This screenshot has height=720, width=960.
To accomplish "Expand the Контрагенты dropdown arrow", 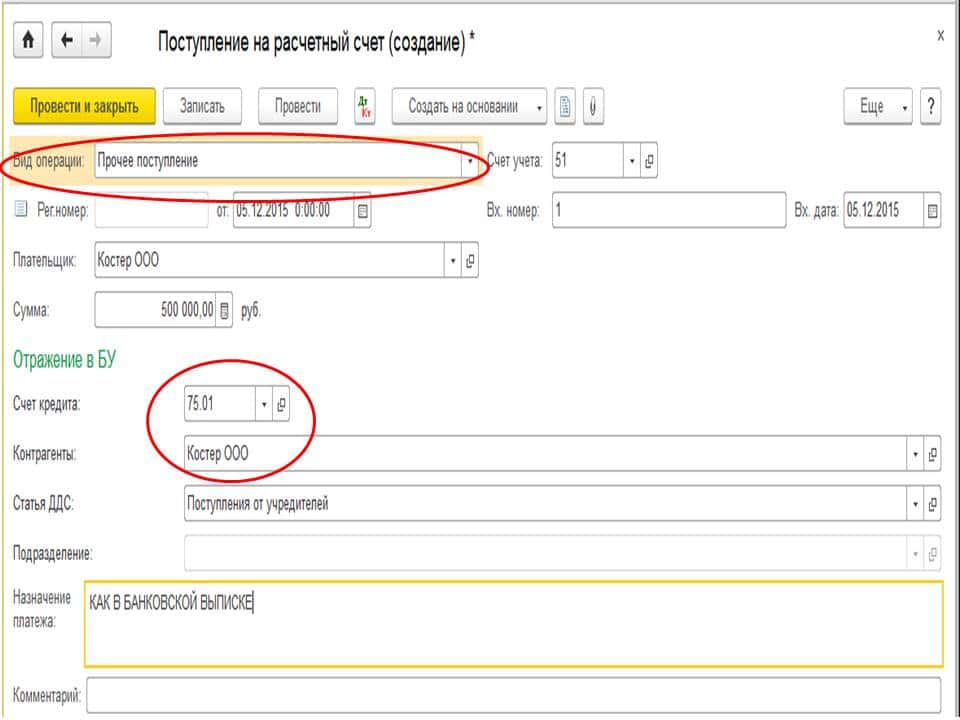I will click(915, 454).
